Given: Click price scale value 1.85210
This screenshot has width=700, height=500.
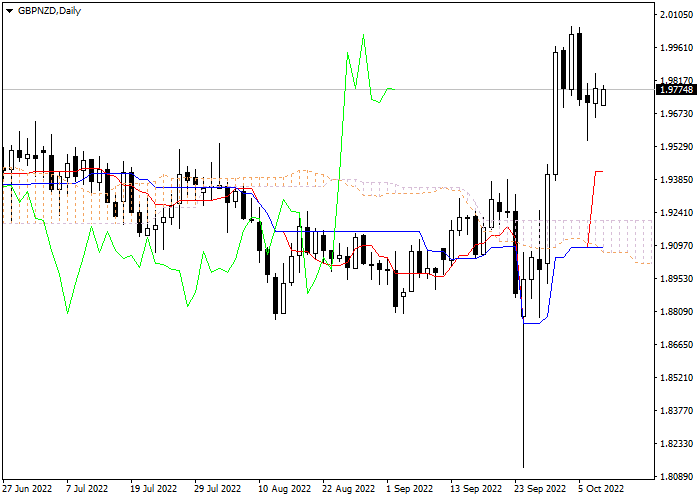Looking at the screenshot, I should coord(677,378).
